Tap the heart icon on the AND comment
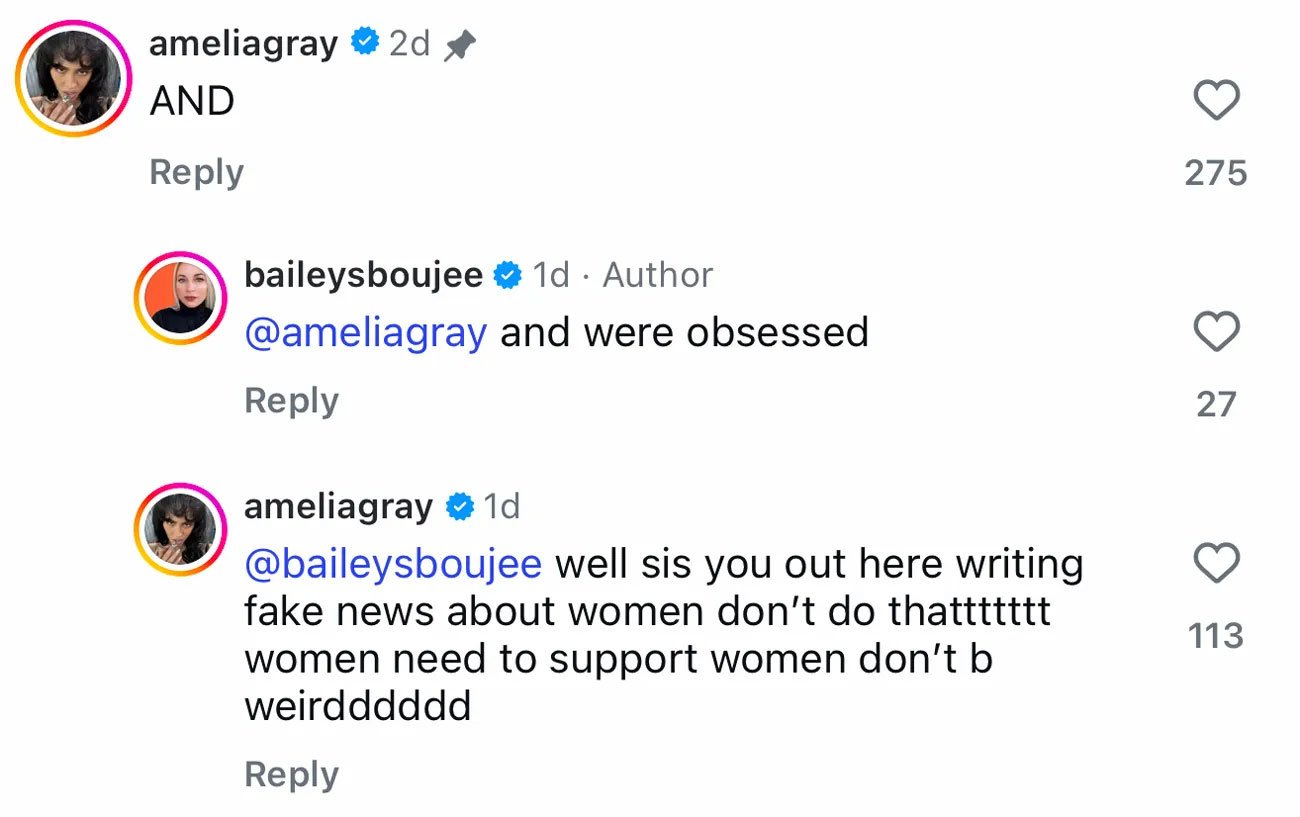 point(1216,100)
